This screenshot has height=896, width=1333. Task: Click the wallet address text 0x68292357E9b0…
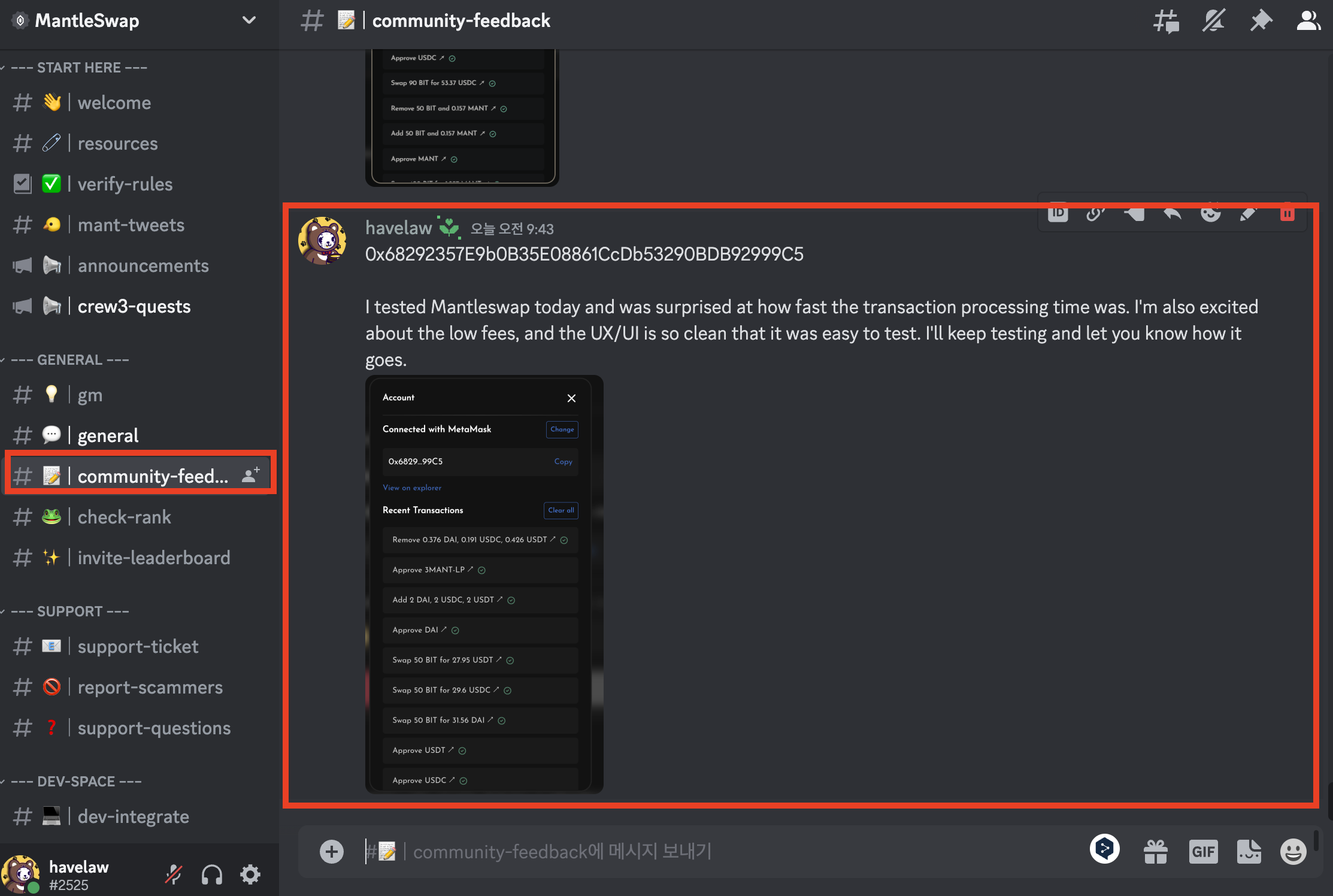[x=584, y=254]
